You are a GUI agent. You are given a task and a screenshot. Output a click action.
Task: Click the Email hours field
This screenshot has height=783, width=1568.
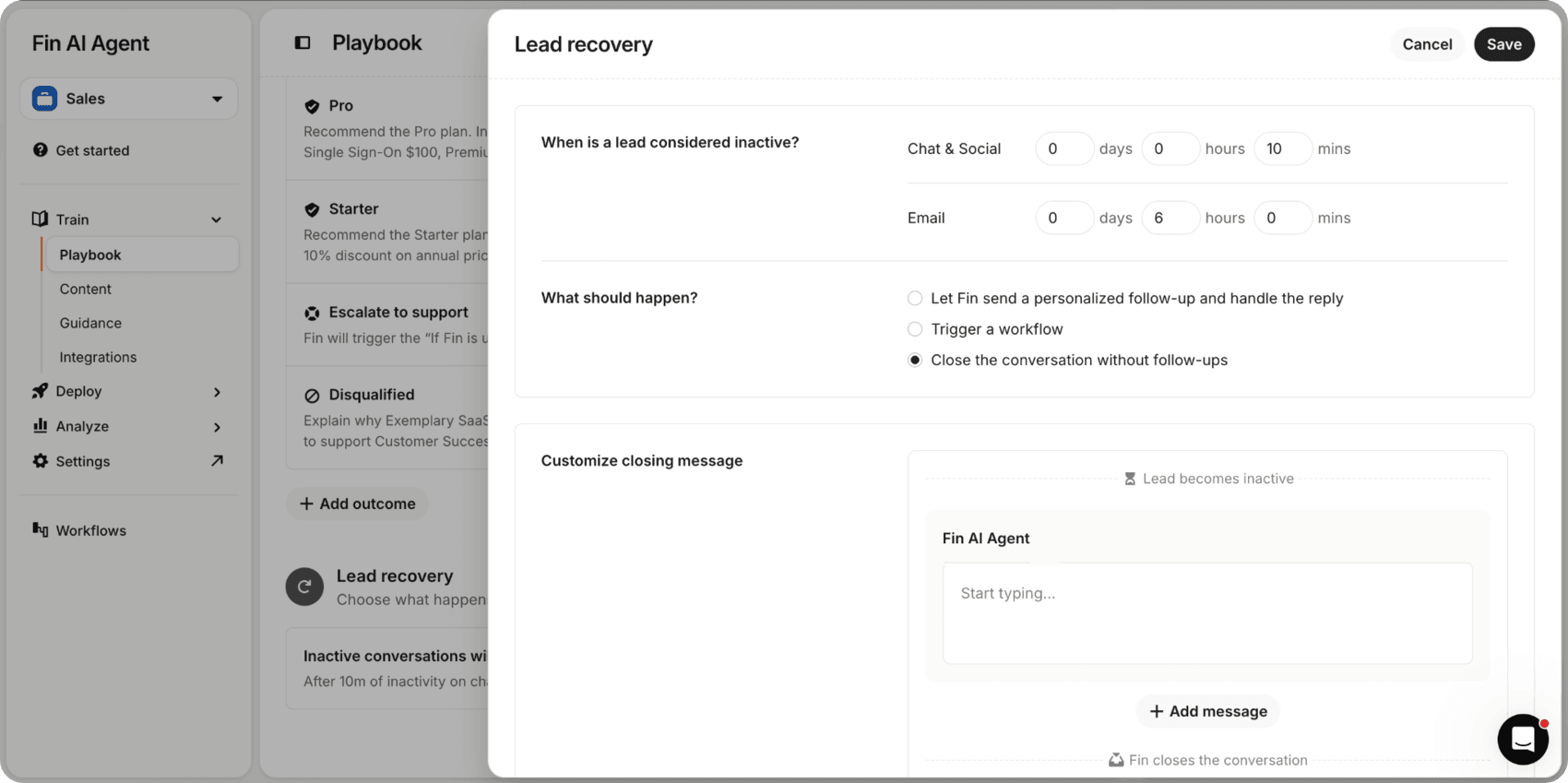pos(1170,218)
